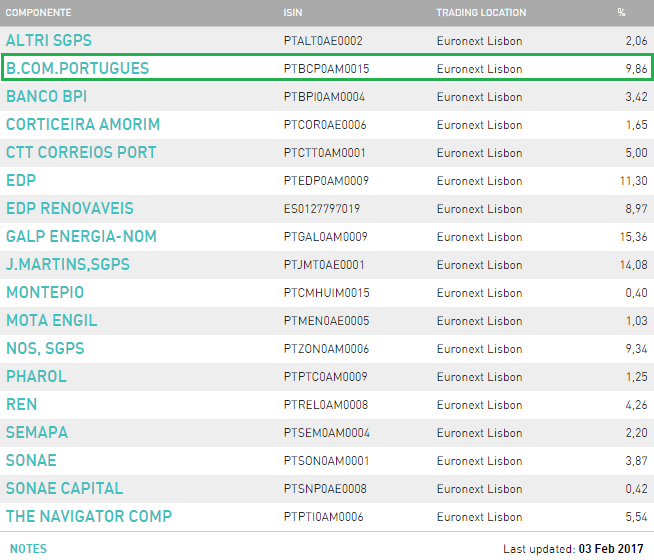Open the SONAE component link
The height and width of the screenshot is (560, 654).
[x=31, y=460]
